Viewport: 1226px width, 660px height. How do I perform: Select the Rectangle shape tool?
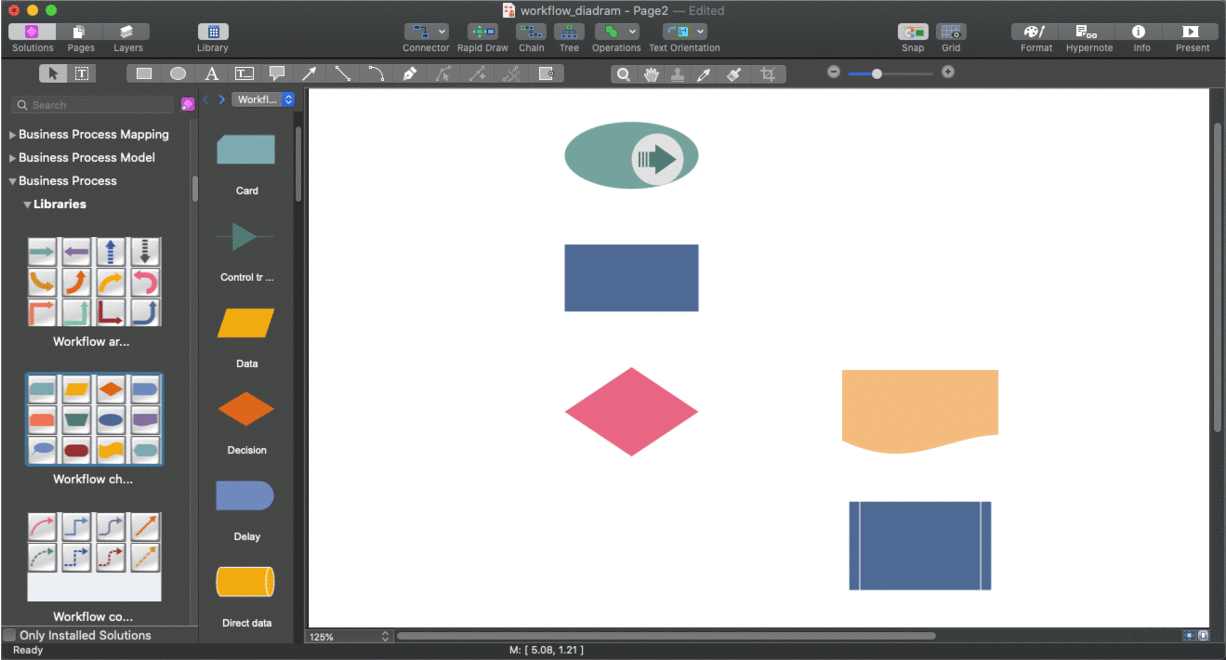(144, 73)
